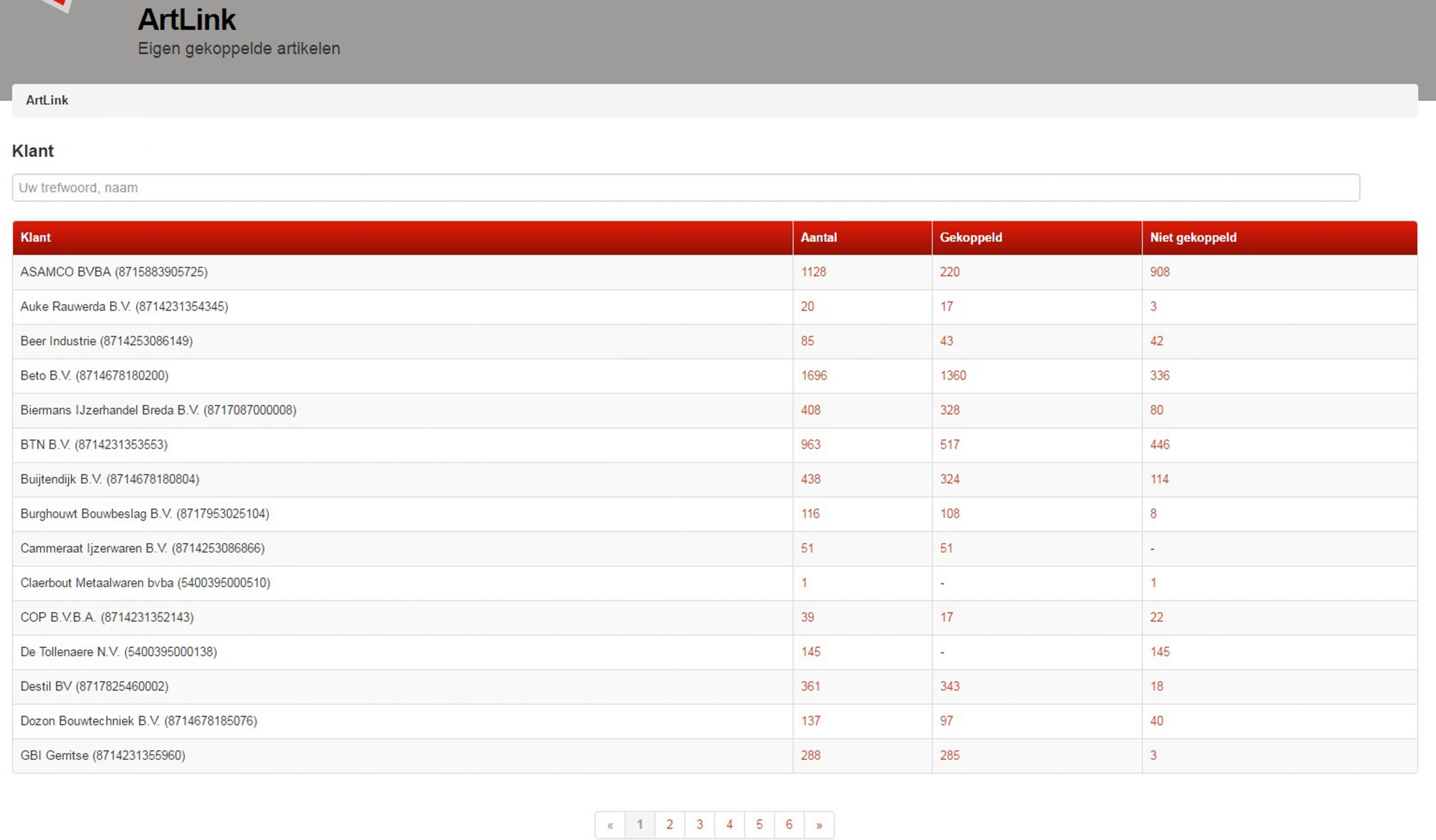Open Niet gekoppeld value 22

(1156, 618)
